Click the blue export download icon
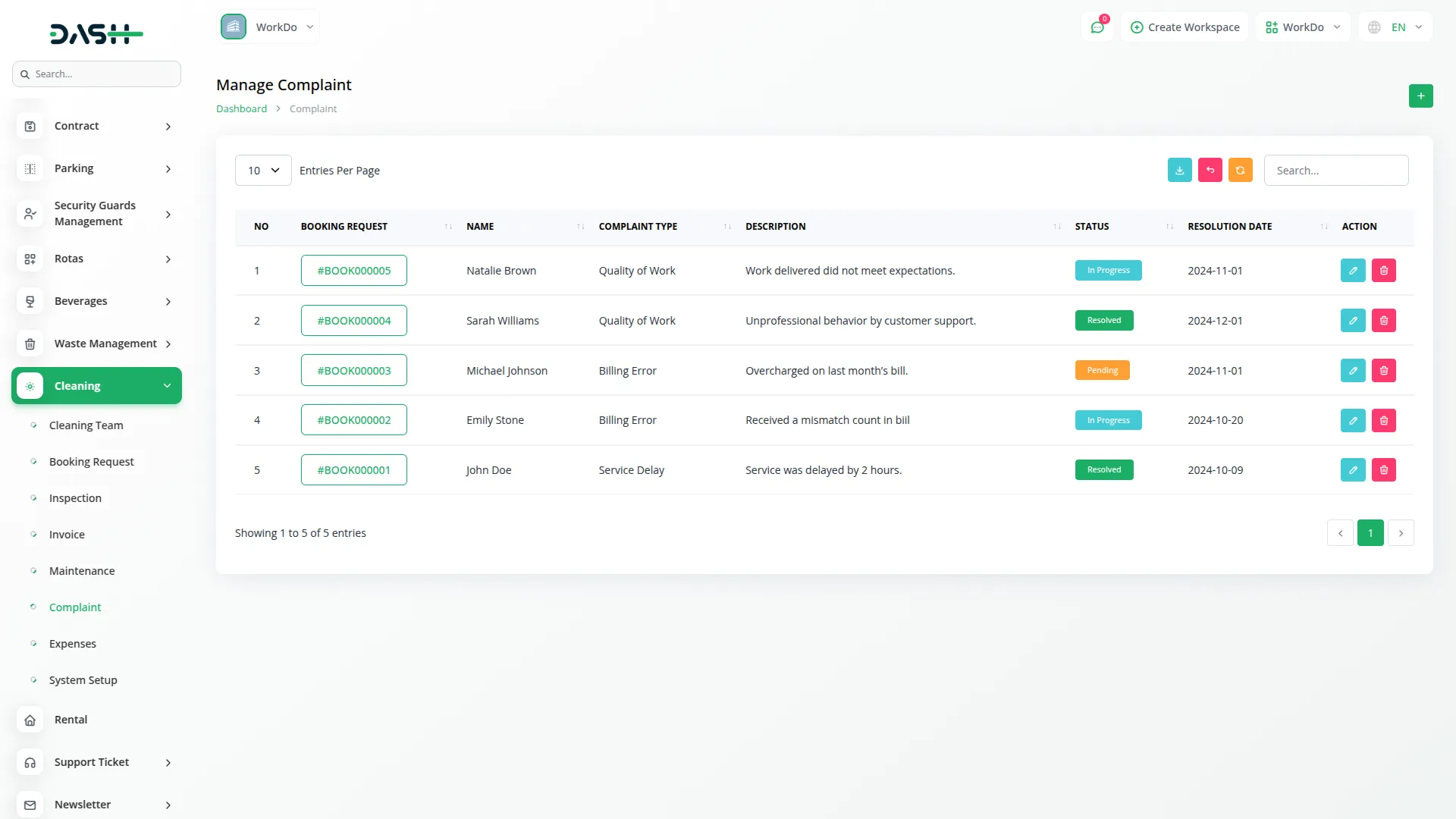Viewport: 1456px width, 819px height. coord(1179,171)
